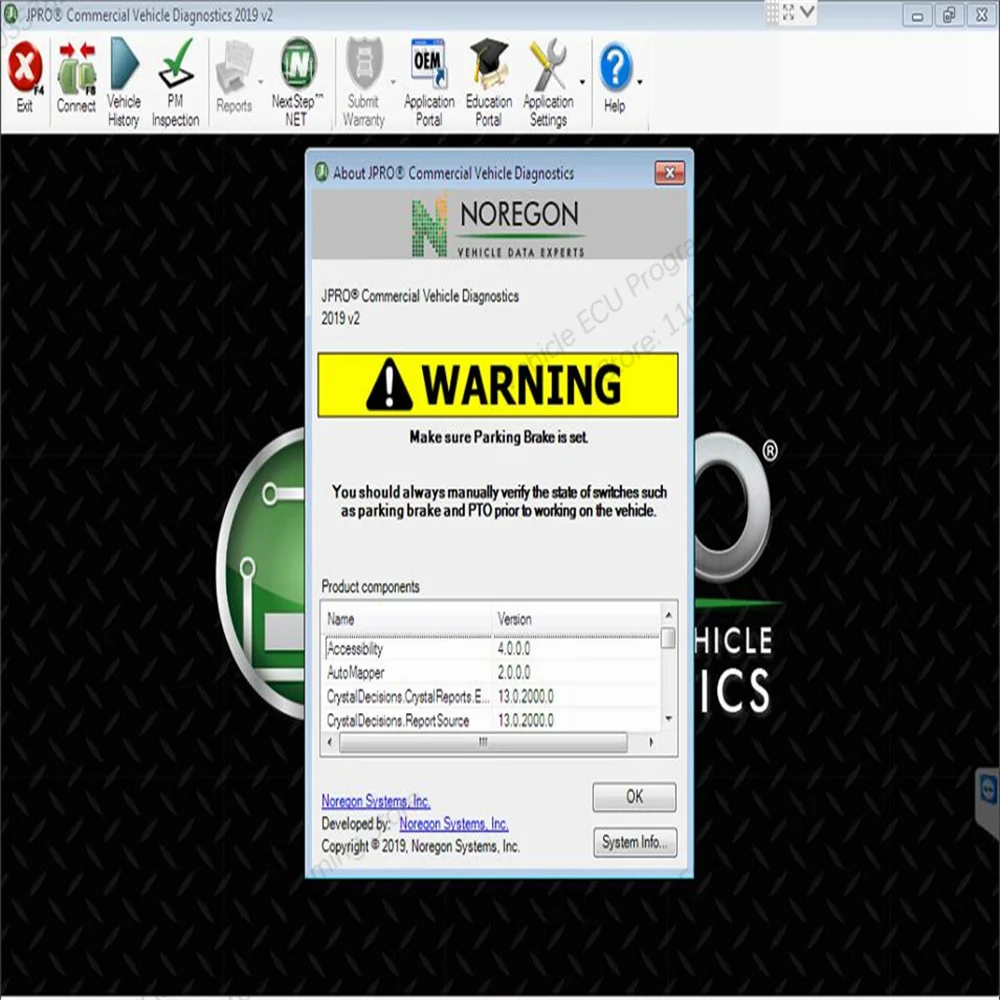Expand the Help dropdown arrow
Screen dimensions: 1000x1000
point(640,82)
